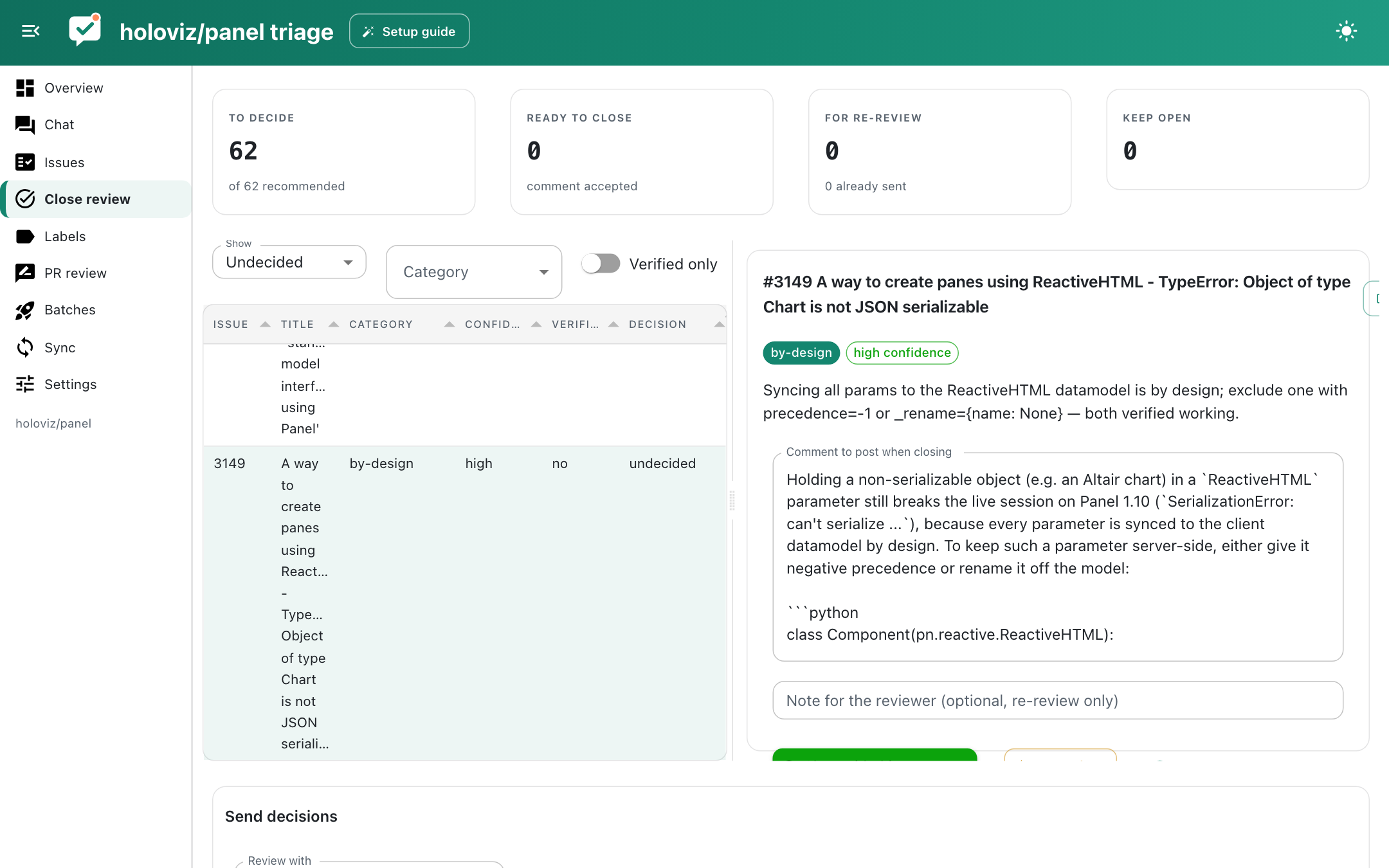Open Batches rocket icon
This screenshot has height=868, width=1389.
pos(25,310)
